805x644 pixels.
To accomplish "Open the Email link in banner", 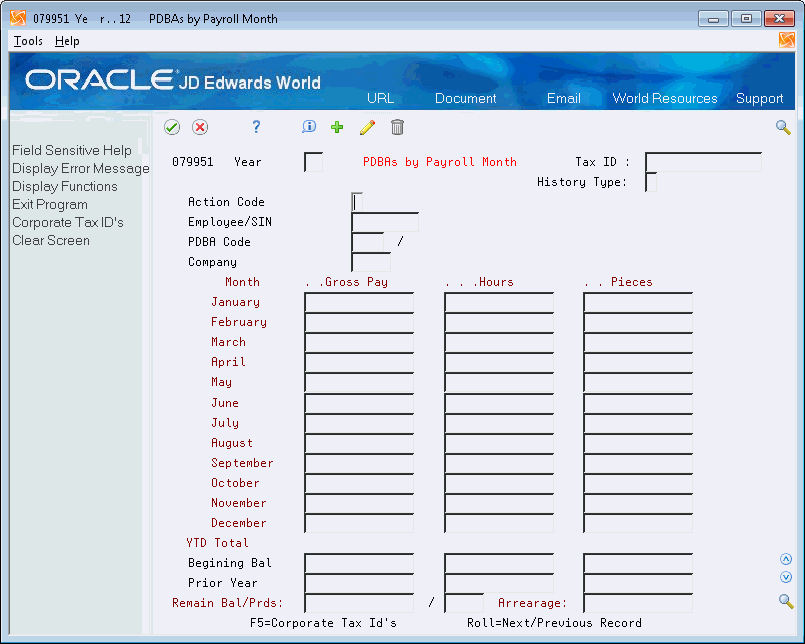I will pos(564,98).
